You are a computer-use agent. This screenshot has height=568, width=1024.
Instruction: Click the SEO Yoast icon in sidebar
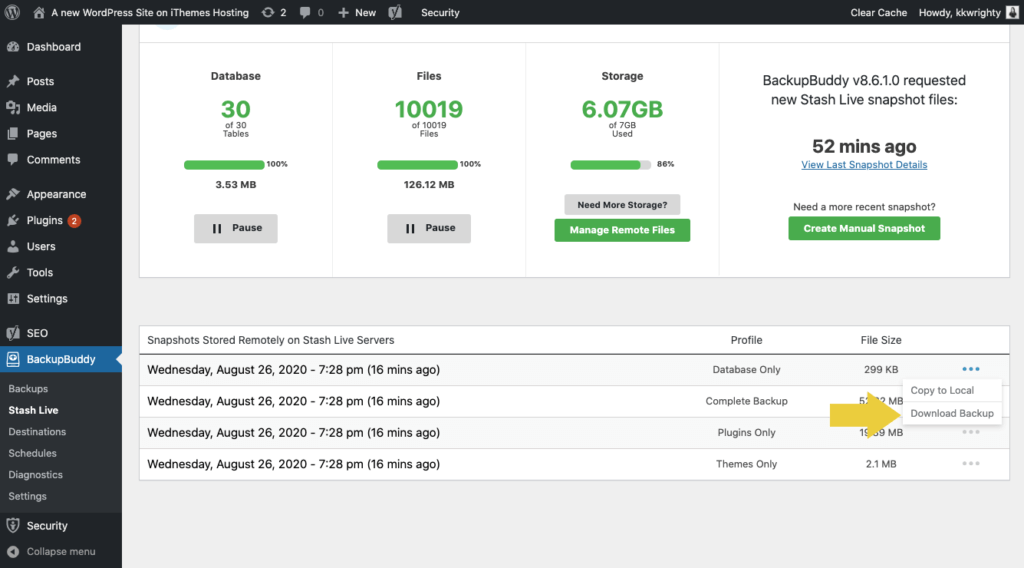(13, 333)
